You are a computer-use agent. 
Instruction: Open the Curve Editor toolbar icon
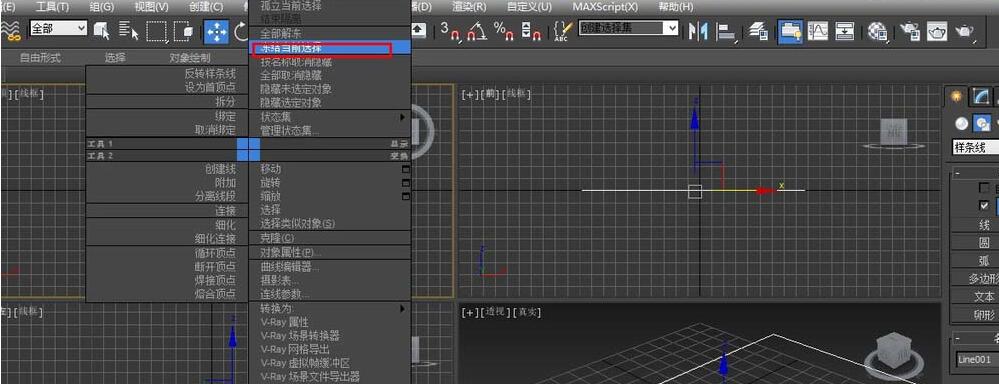coord(817,31)
